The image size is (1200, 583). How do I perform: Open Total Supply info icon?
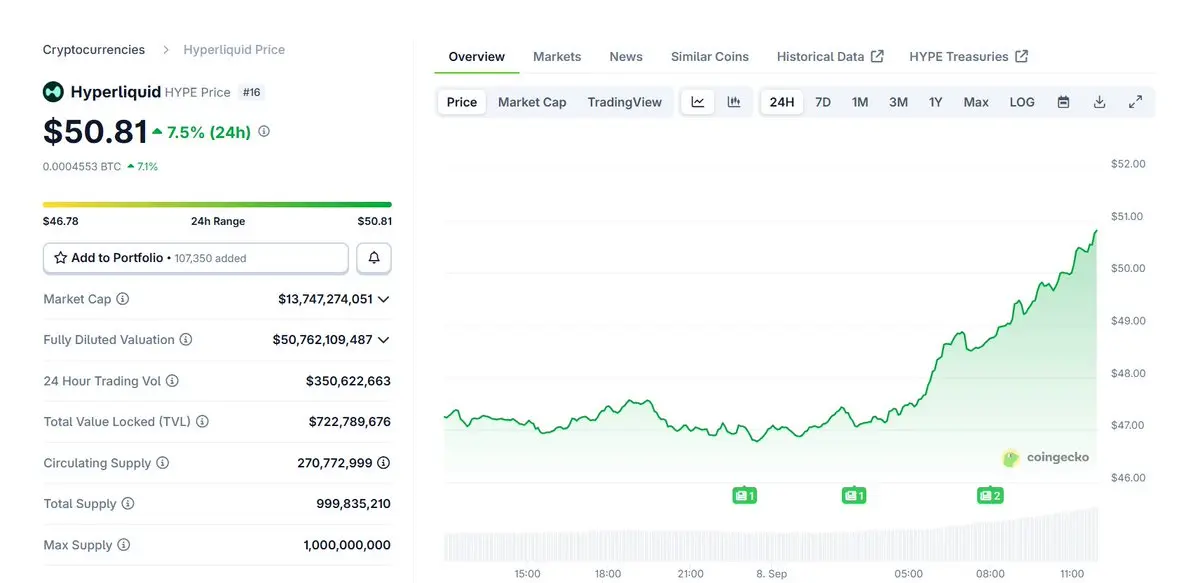point(128,504)
